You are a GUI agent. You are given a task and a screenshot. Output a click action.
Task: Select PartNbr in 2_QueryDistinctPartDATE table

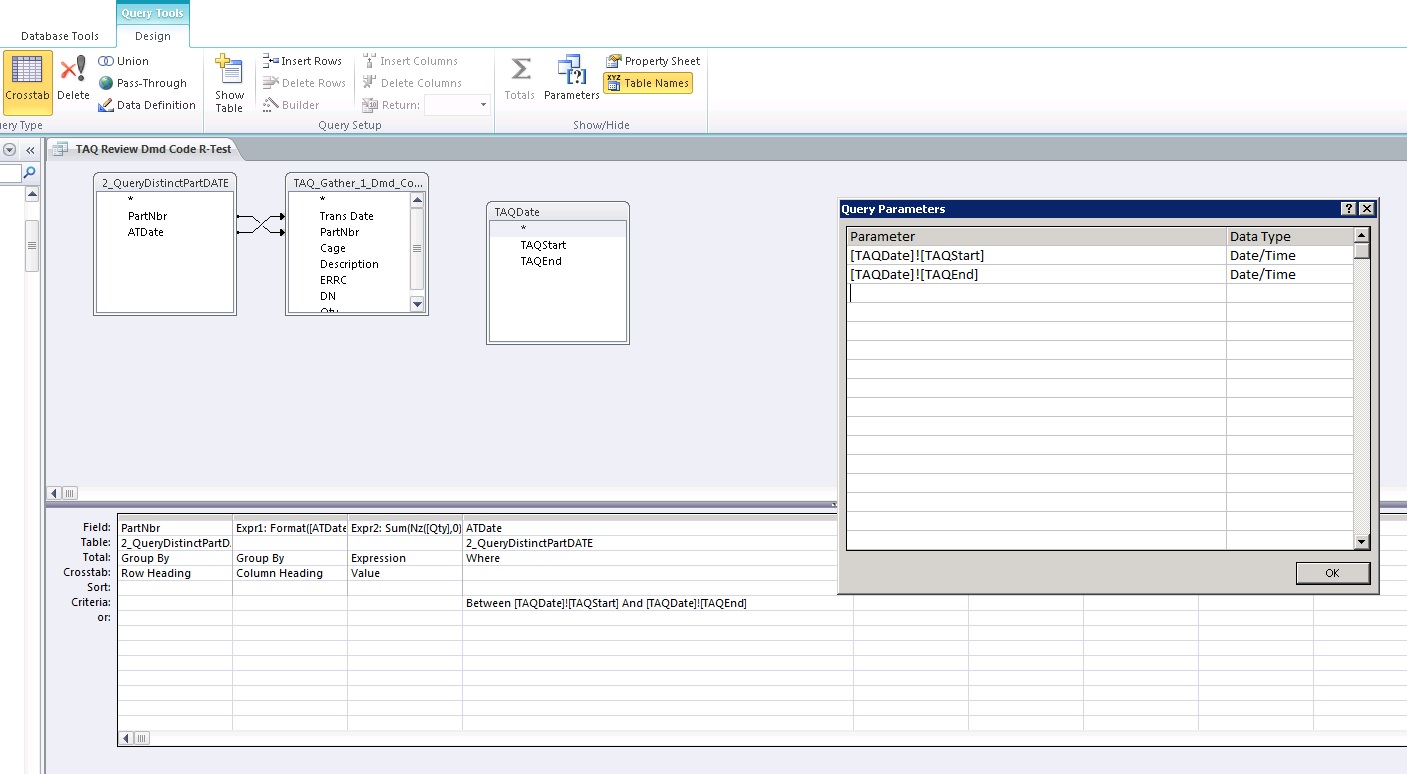point(147,216)
